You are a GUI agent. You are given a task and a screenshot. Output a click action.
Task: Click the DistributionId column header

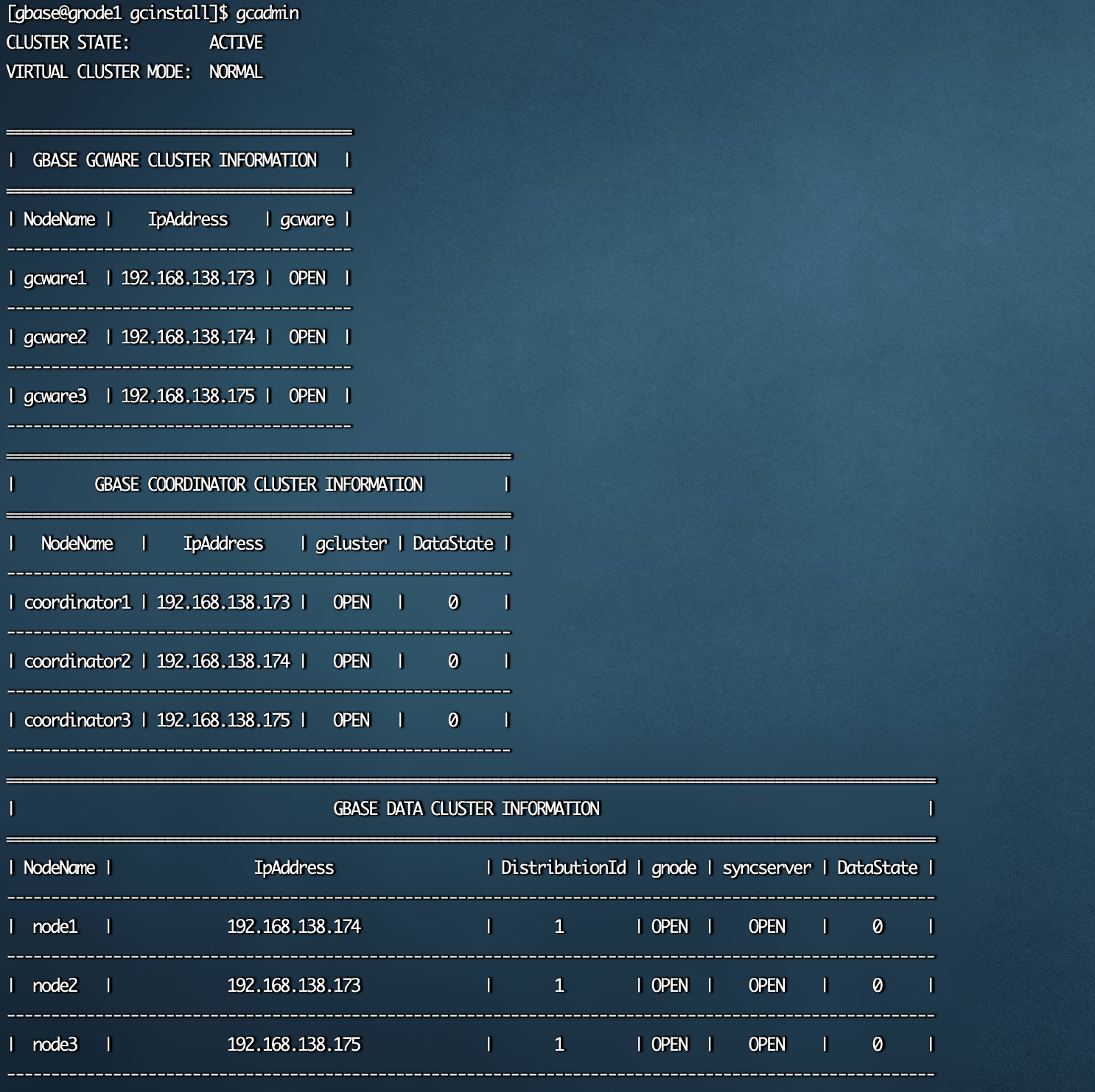click(x=564, y=868)
